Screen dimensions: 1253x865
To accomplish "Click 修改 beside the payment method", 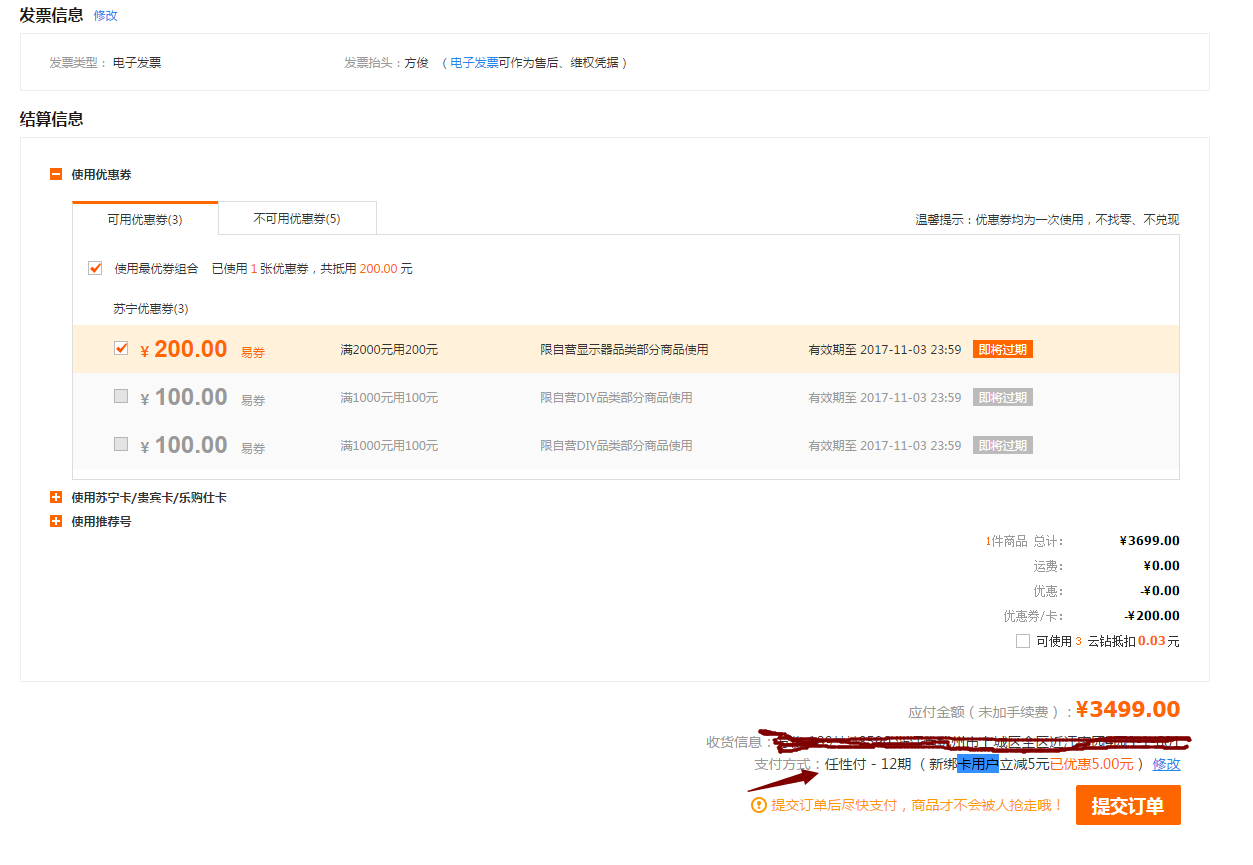I will [x=1167, y=764].
